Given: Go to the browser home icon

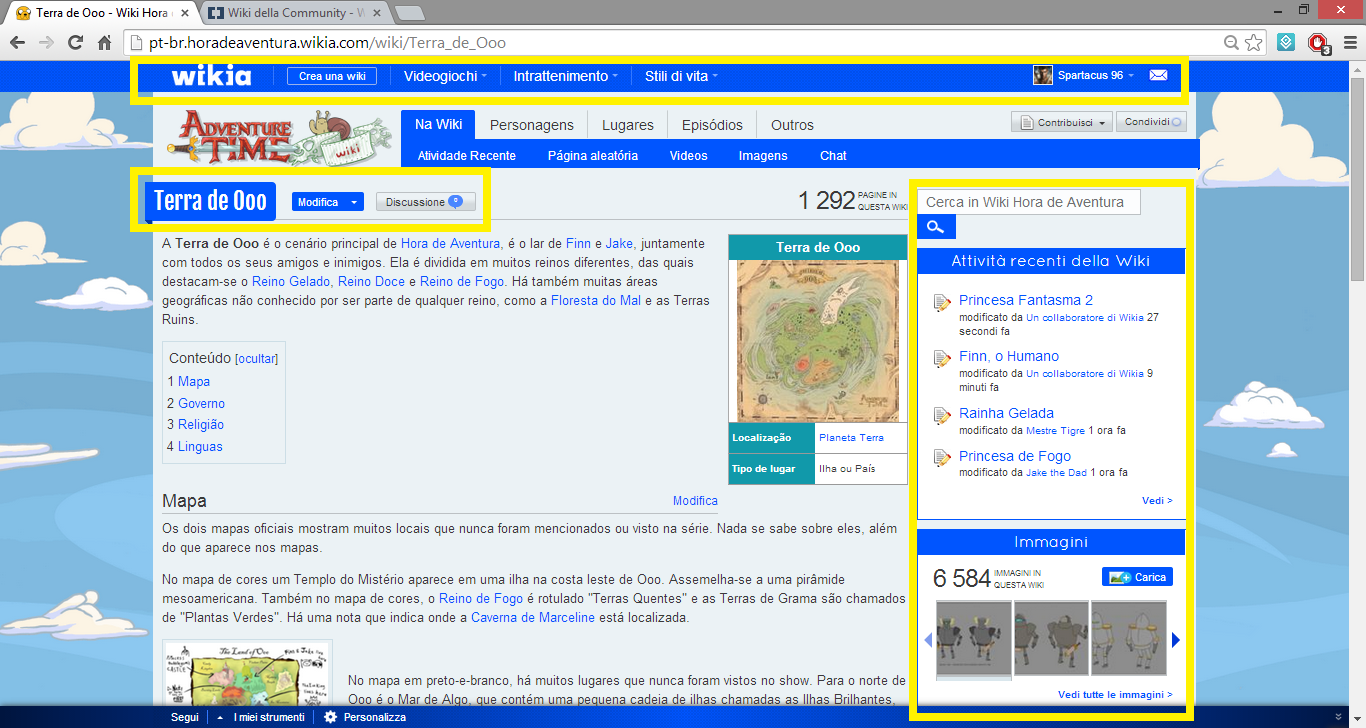Looking at the screenshot, I should click(x=104, y=43).
